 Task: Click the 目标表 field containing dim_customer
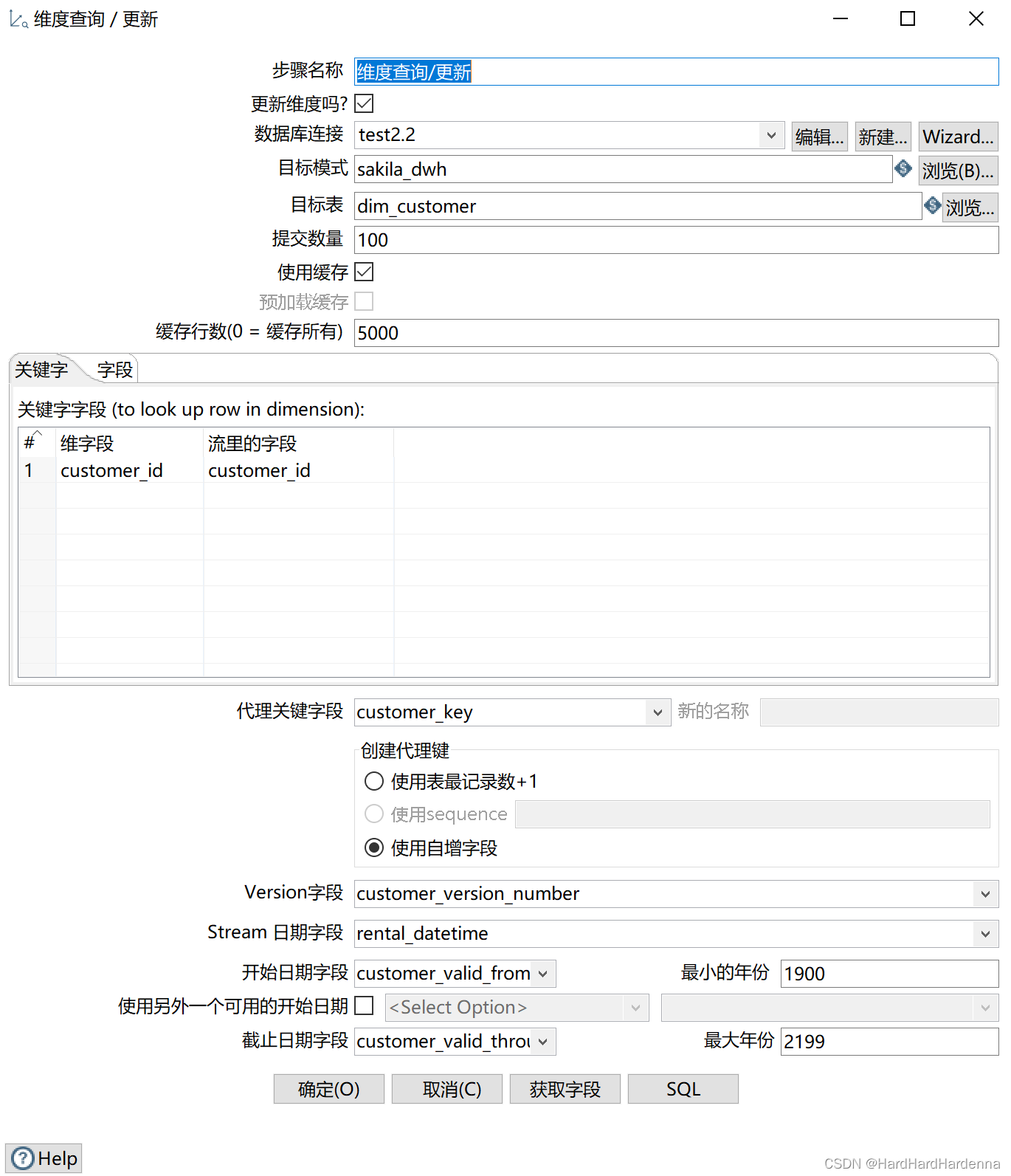[x=638, y=206]
